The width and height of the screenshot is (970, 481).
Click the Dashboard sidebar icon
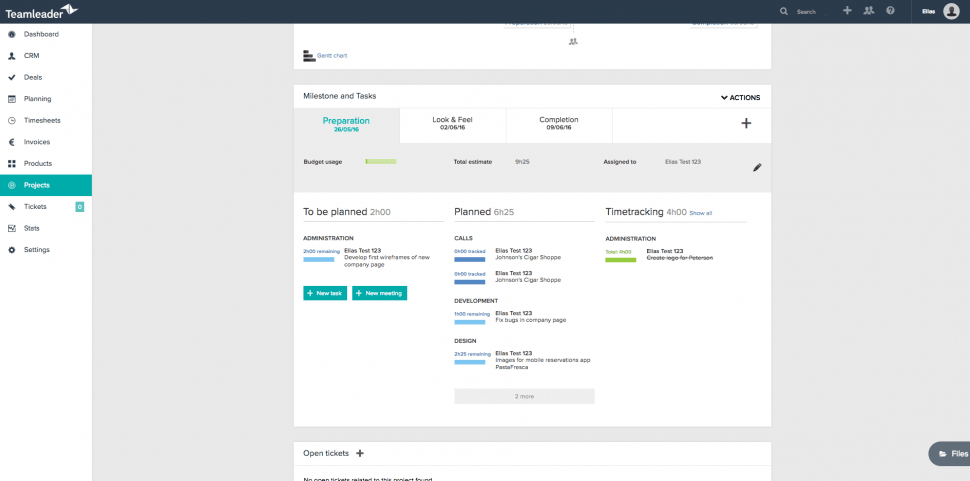pyautogui.click(x=11, y=34)
